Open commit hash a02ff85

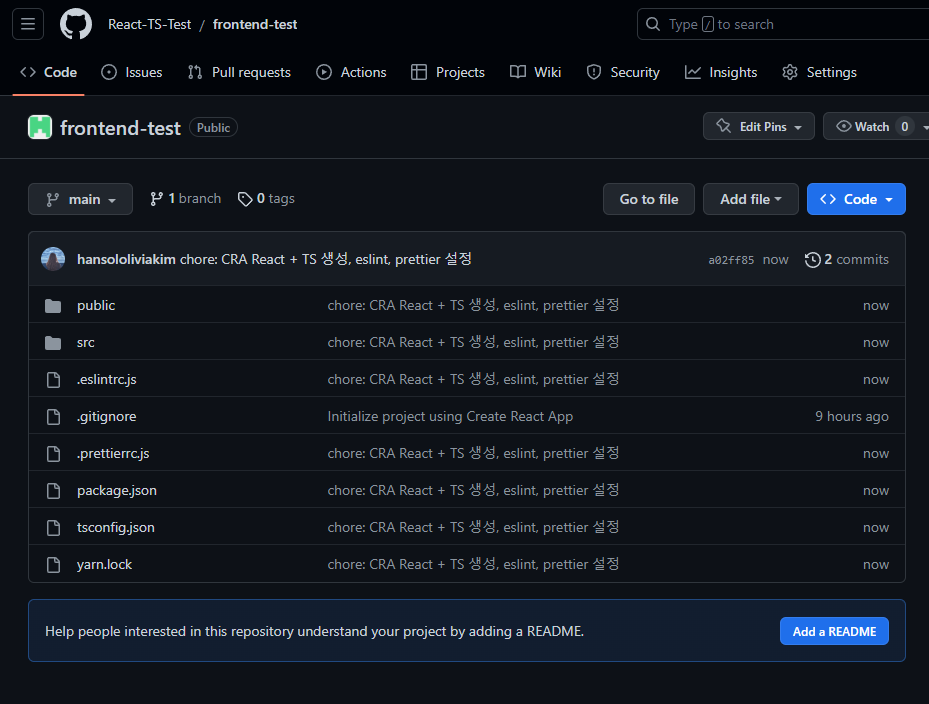(x=731, y=260)
